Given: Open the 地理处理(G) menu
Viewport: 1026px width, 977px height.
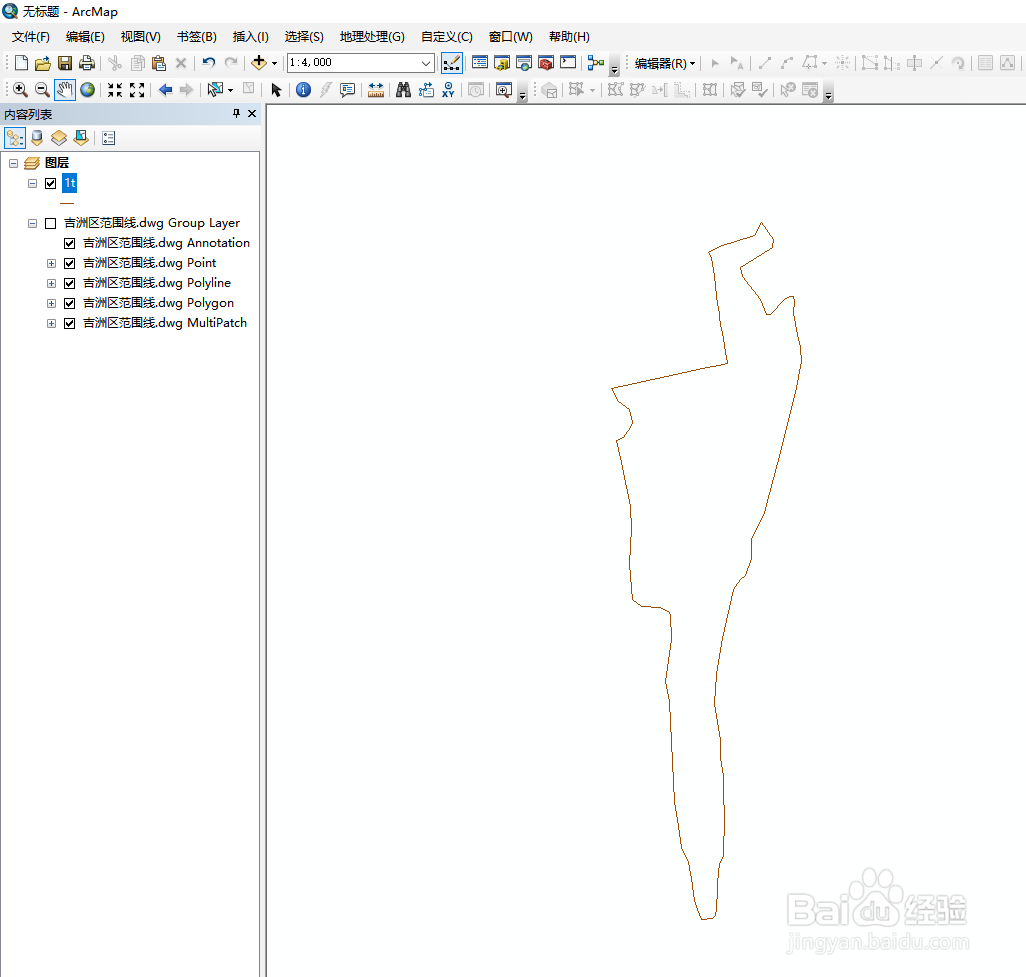Looking at the screenshot, I should pos(372,37).
